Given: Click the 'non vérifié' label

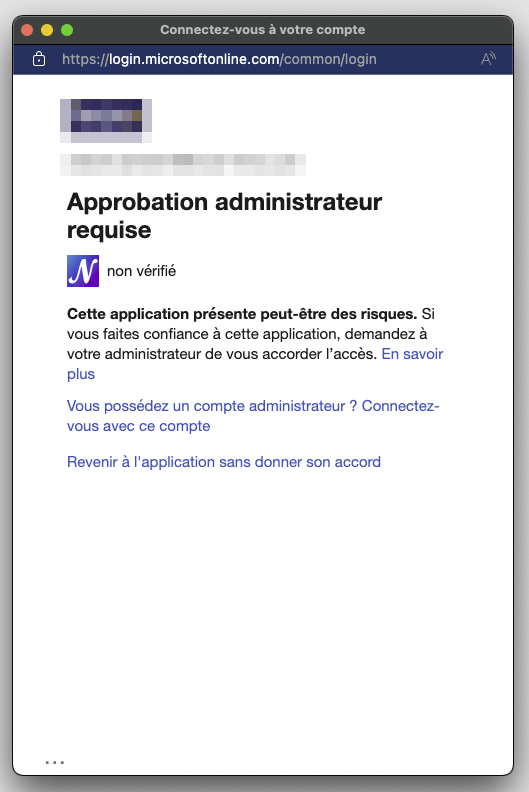Looking at the screenshot, I should click(141, 271).
